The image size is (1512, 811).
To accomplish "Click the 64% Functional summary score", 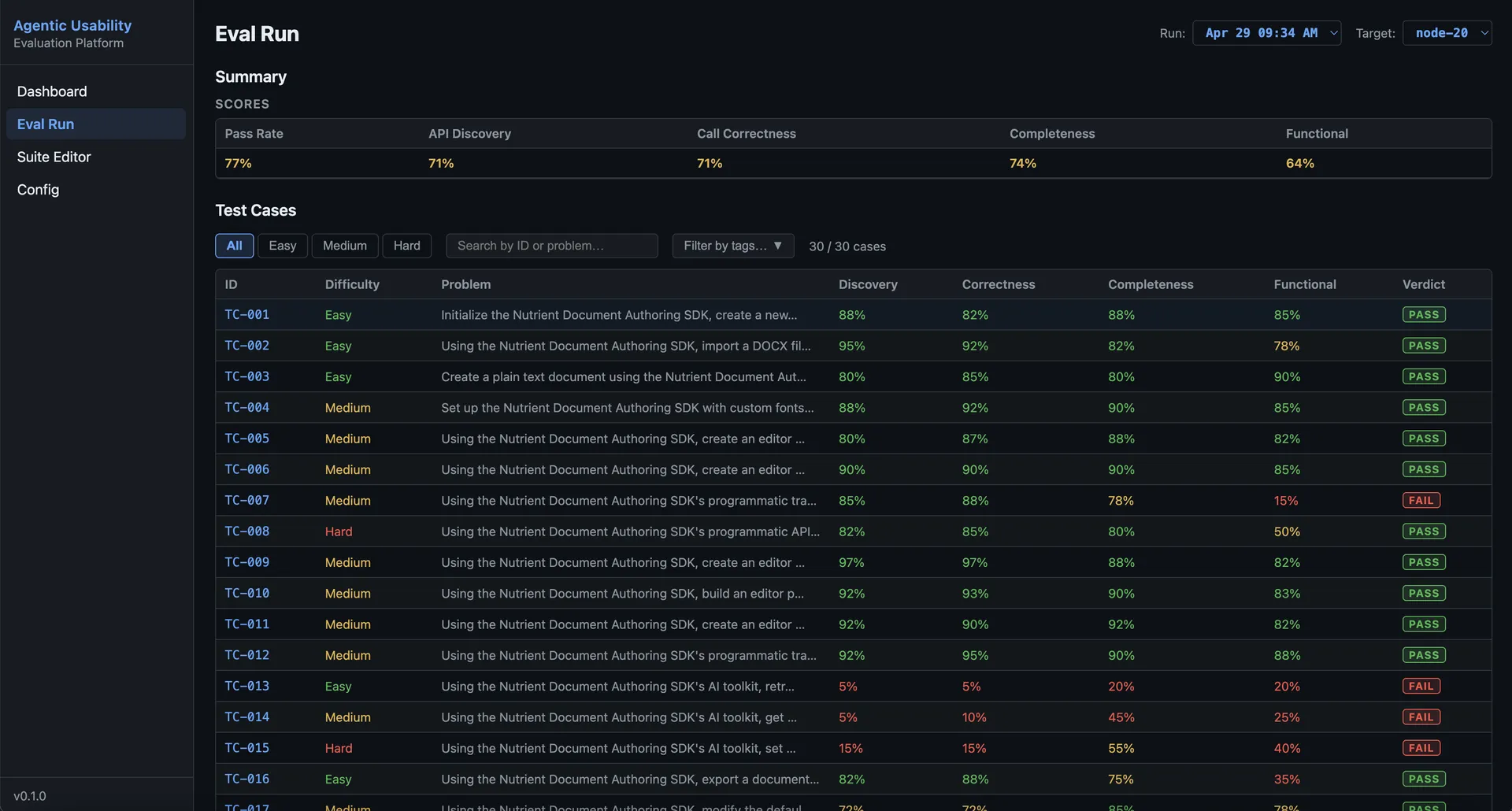I will click(1300, 163).
